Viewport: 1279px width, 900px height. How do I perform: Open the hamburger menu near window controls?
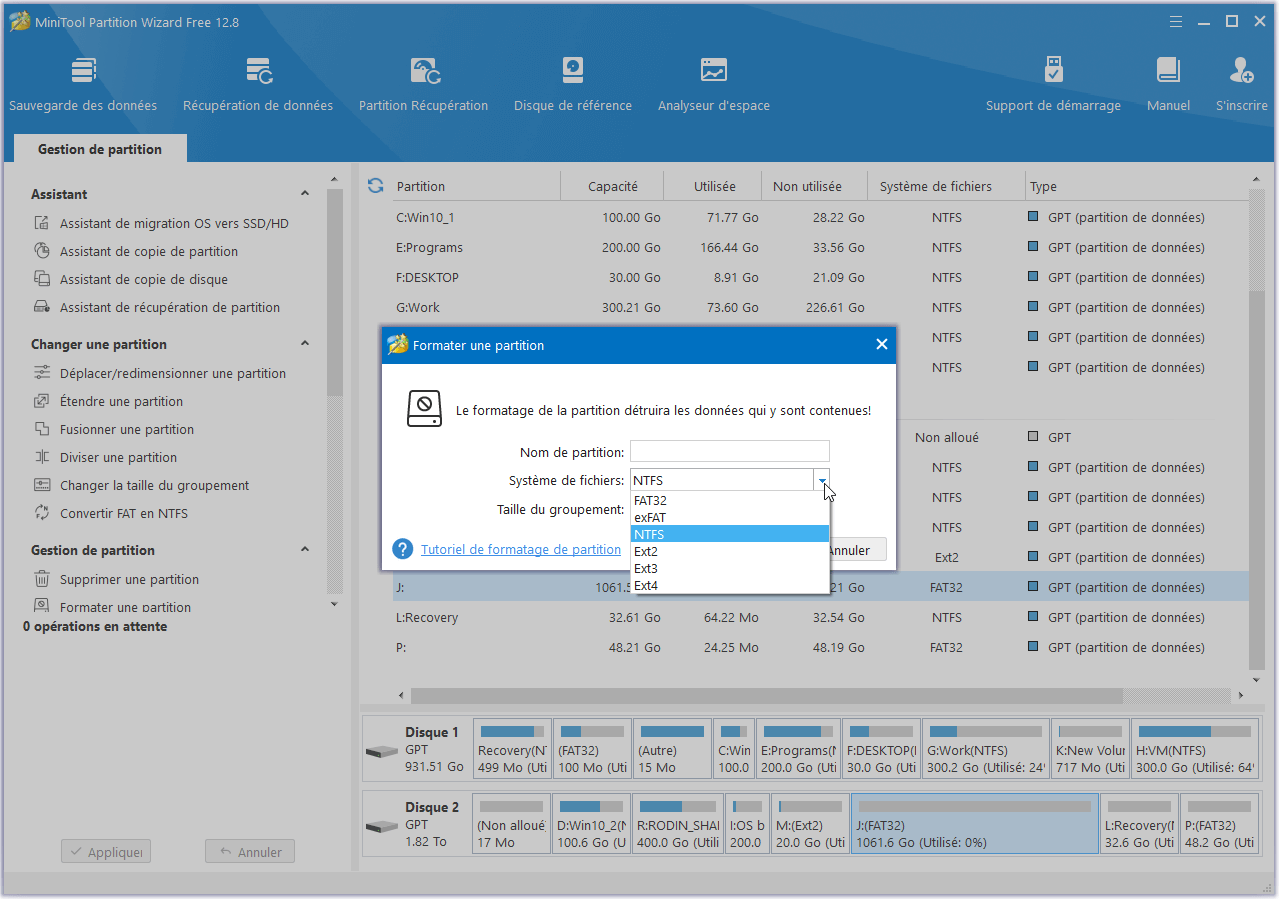coord(1175,20)
